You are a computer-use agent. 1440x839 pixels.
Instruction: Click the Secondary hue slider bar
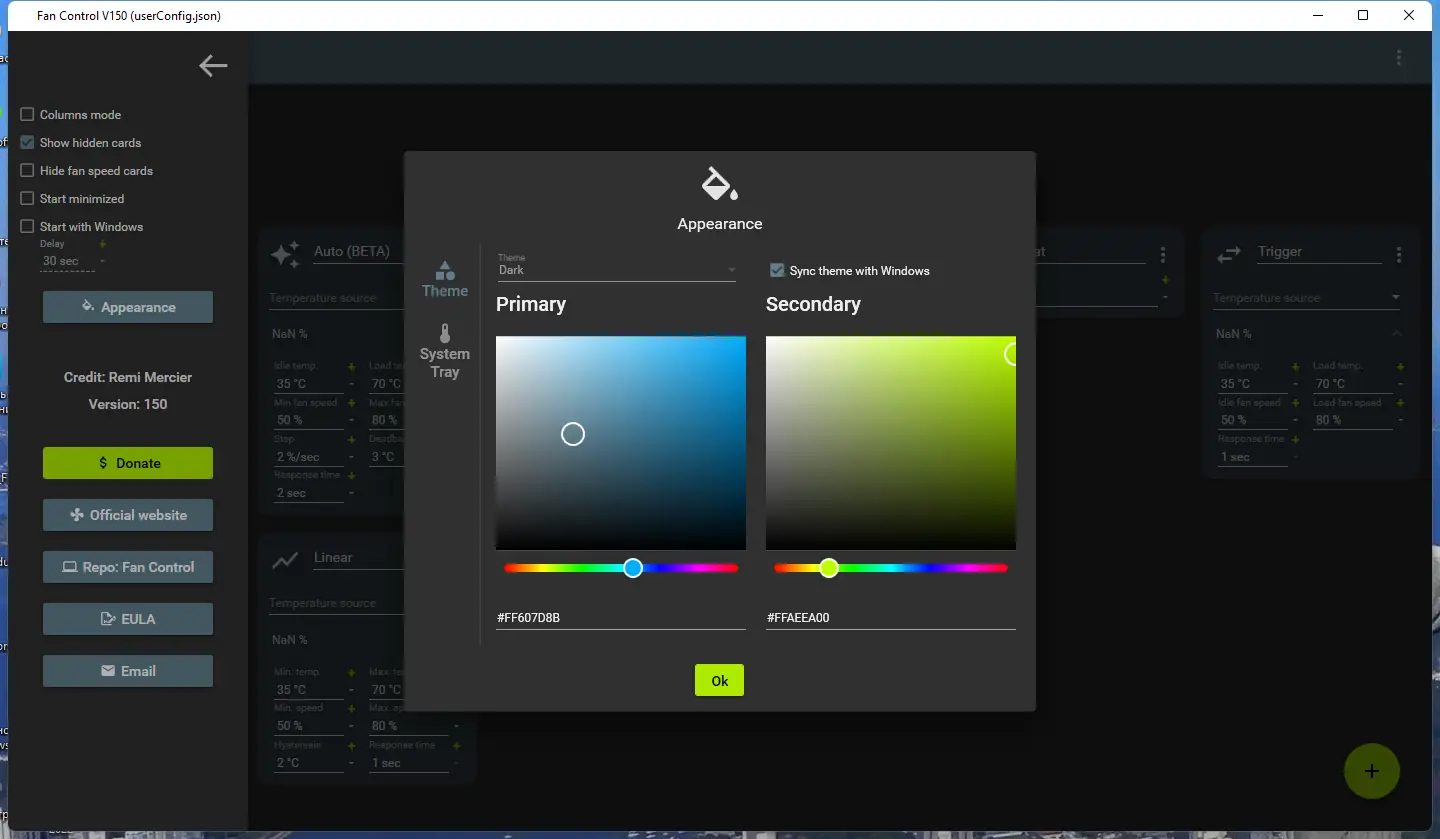[x=891, y=568]
